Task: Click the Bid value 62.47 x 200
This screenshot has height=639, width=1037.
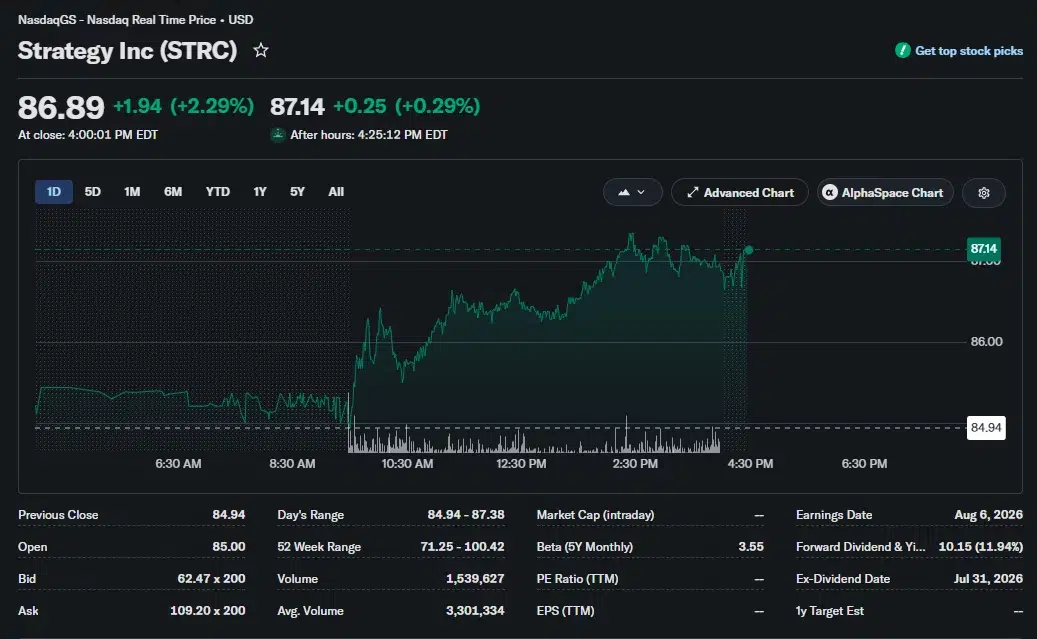Action: pos(211,578)
